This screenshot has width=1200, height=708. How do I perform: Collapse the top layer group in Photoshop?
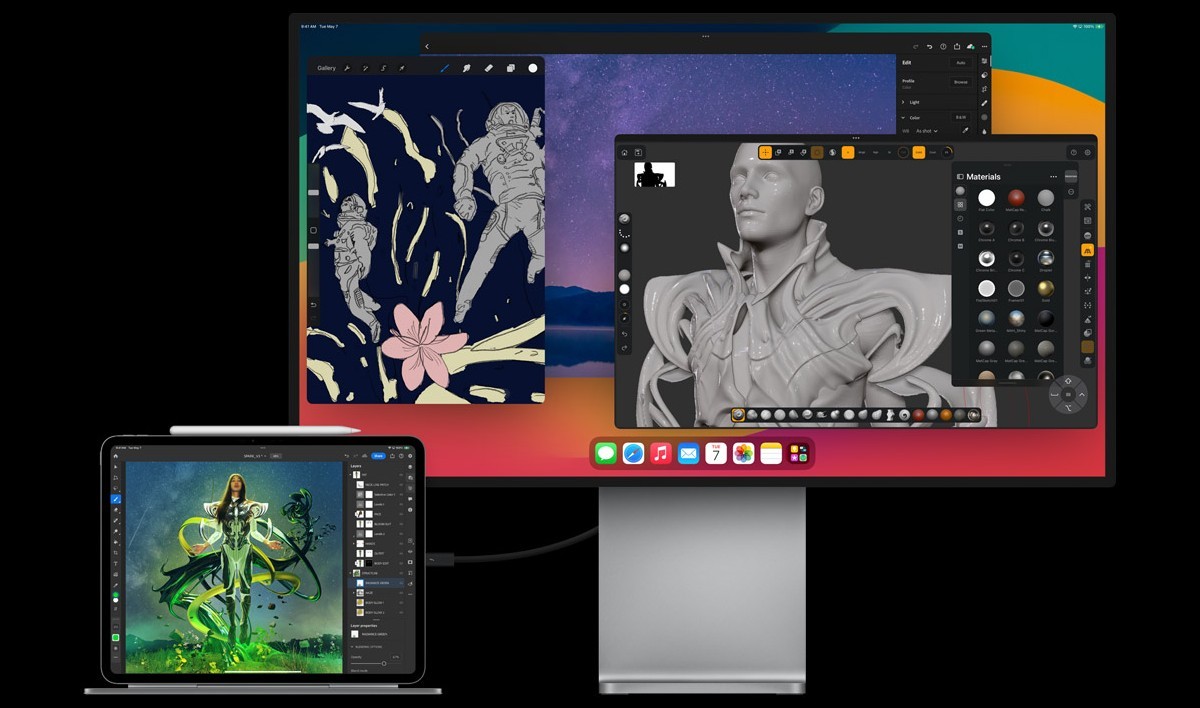351,475
